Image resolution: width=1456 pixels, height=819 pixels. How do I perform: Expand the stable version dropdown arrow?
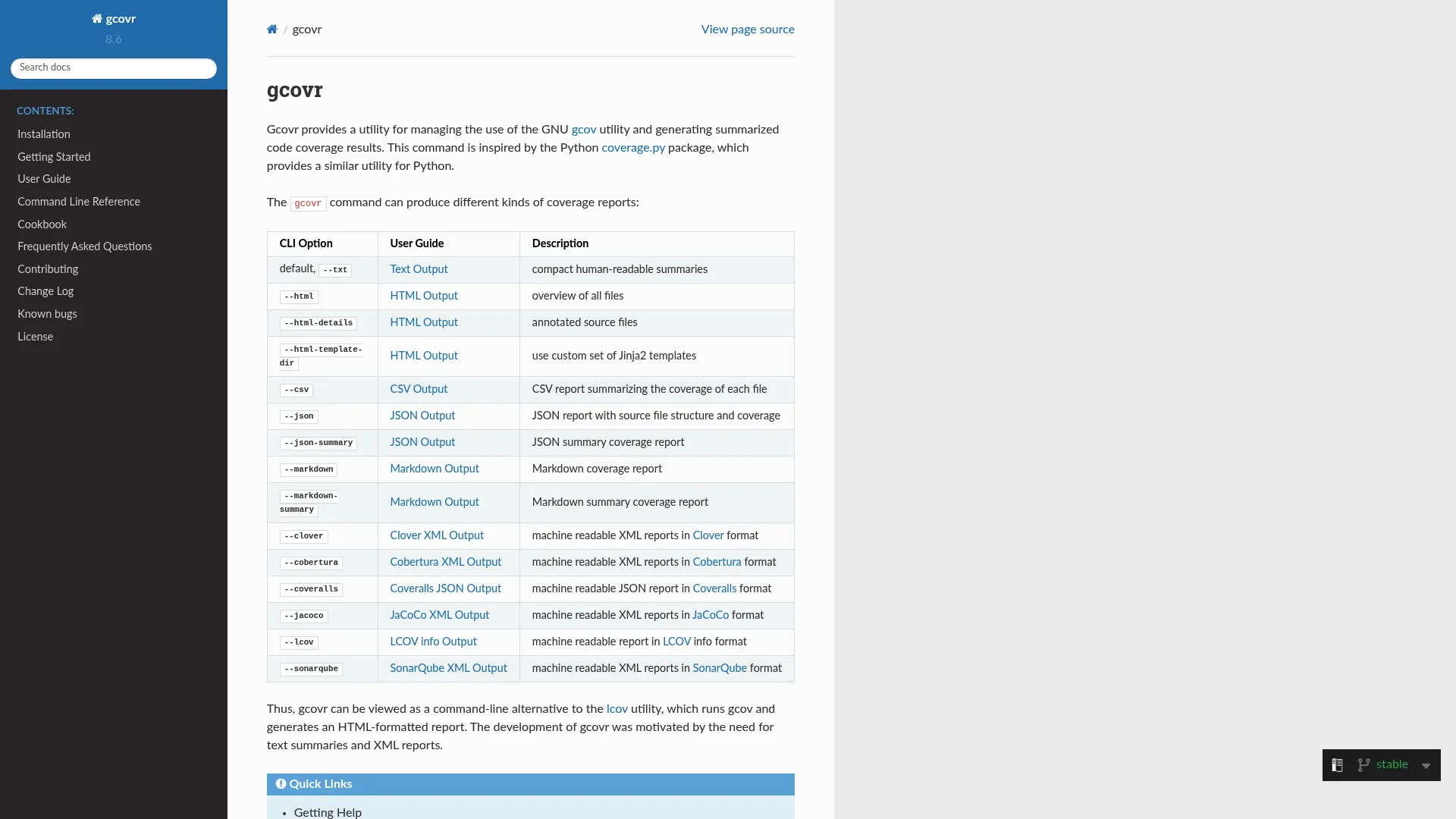(1426, 766)
